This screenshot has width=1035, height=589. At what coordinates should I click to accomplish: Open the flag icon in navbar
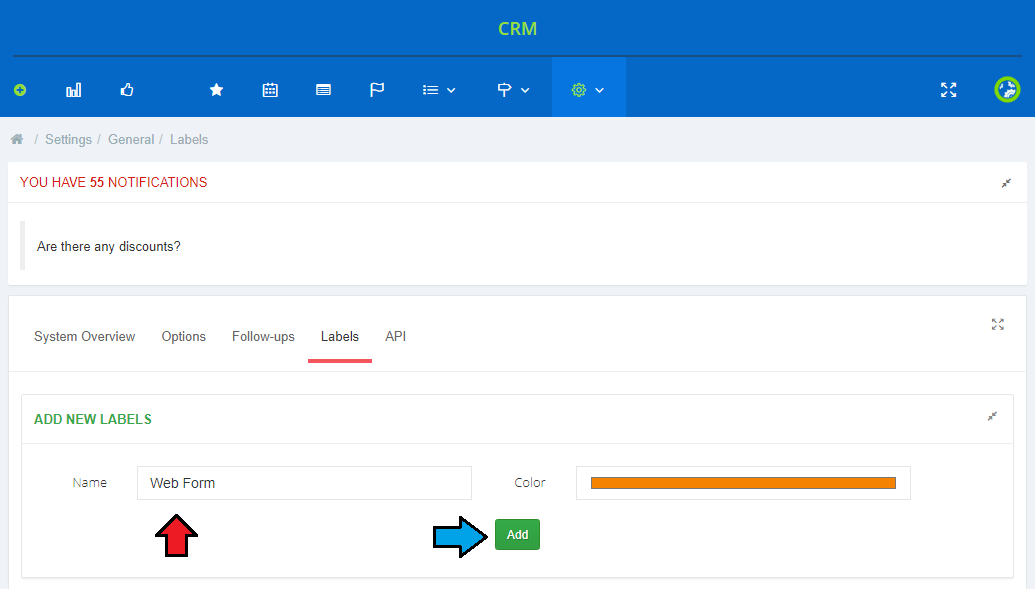[377, 90]
